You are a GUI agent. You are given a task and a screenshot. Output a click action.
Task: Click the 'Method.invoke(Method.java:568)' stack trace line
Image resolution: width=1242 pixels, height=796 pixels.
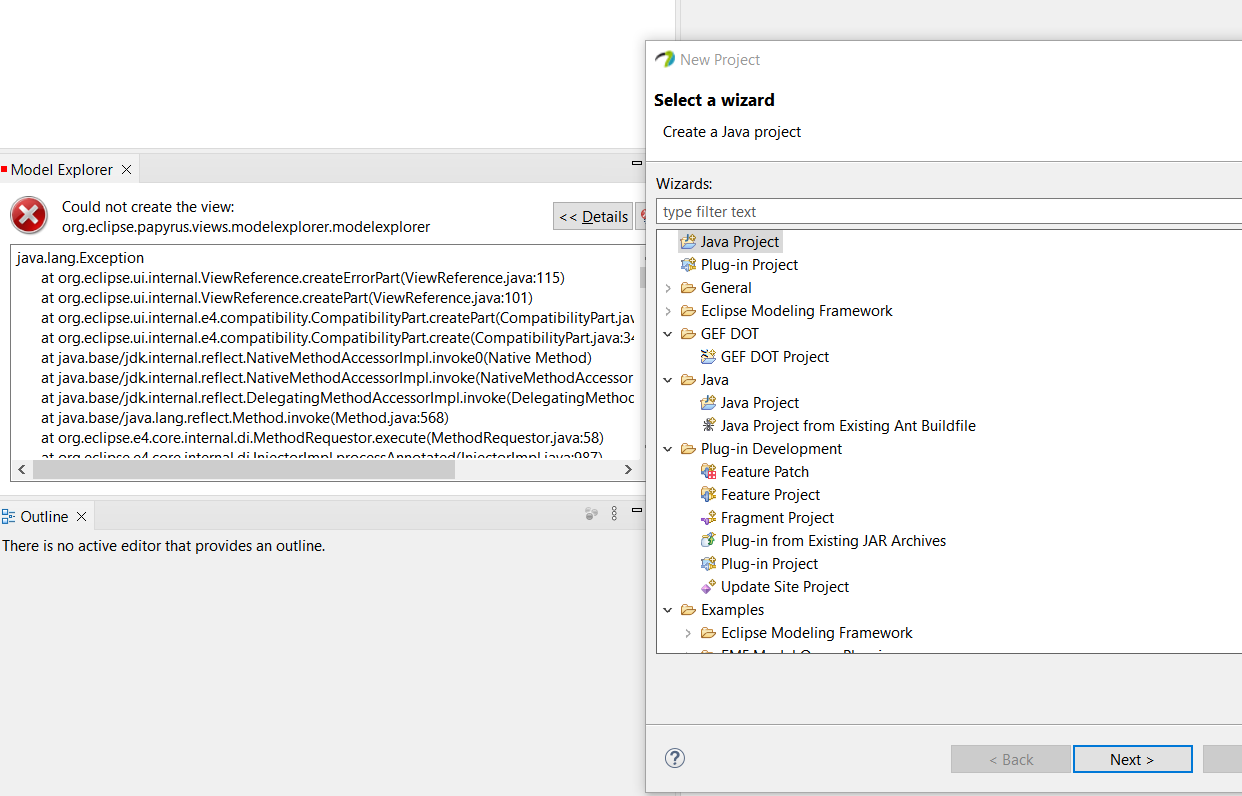pos(245,418)
